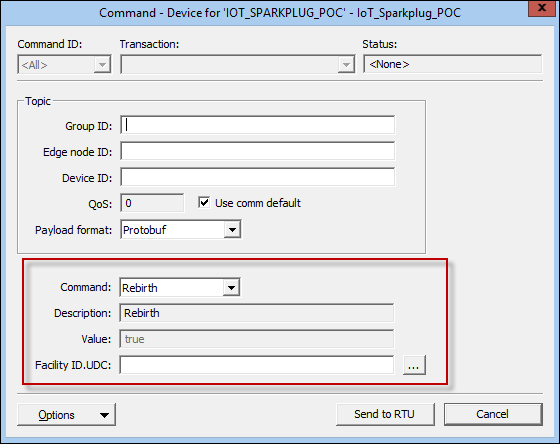The image size is (560, 444).
Task: Click the Payload format label
Action: coord(74,230)
